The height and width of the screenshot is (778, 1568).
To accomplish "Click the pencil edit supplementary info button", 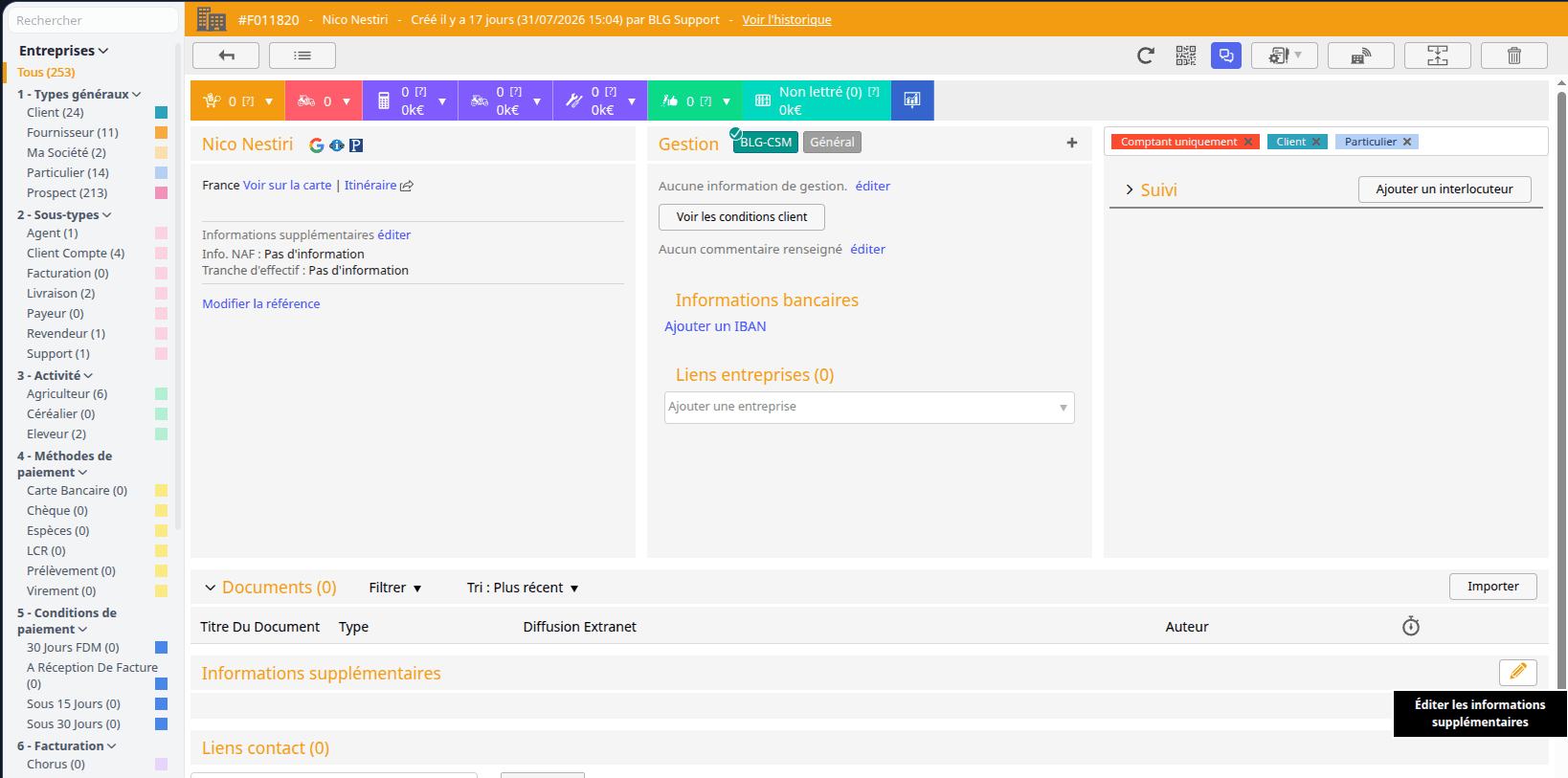I will [x=1518, y=672].
